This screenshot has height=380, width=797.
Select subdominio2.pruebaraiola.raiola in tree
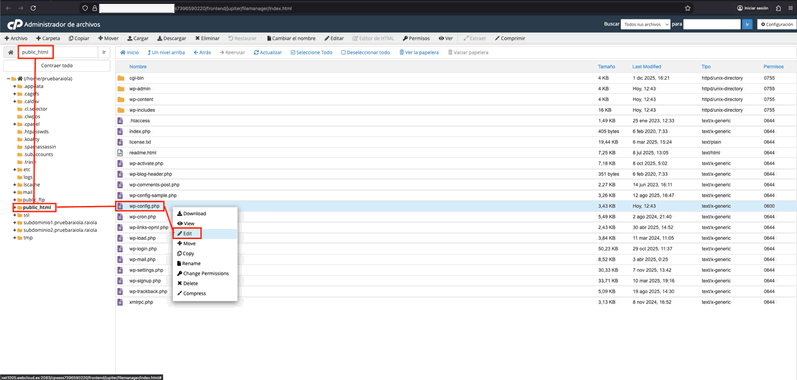pos(60,230)
